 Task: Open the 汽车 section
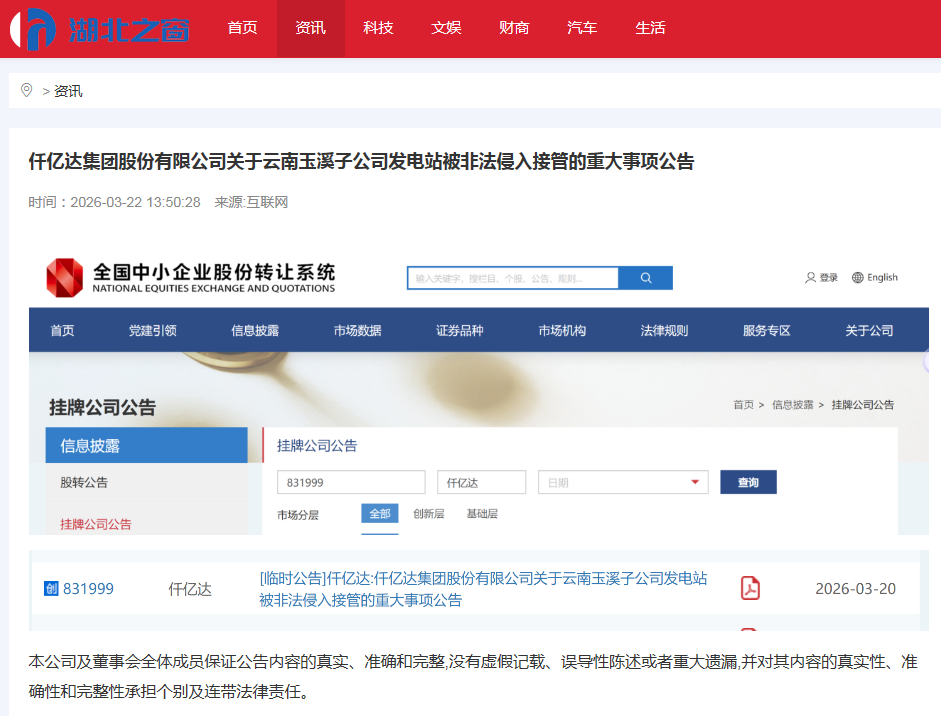tap(582, 28)
